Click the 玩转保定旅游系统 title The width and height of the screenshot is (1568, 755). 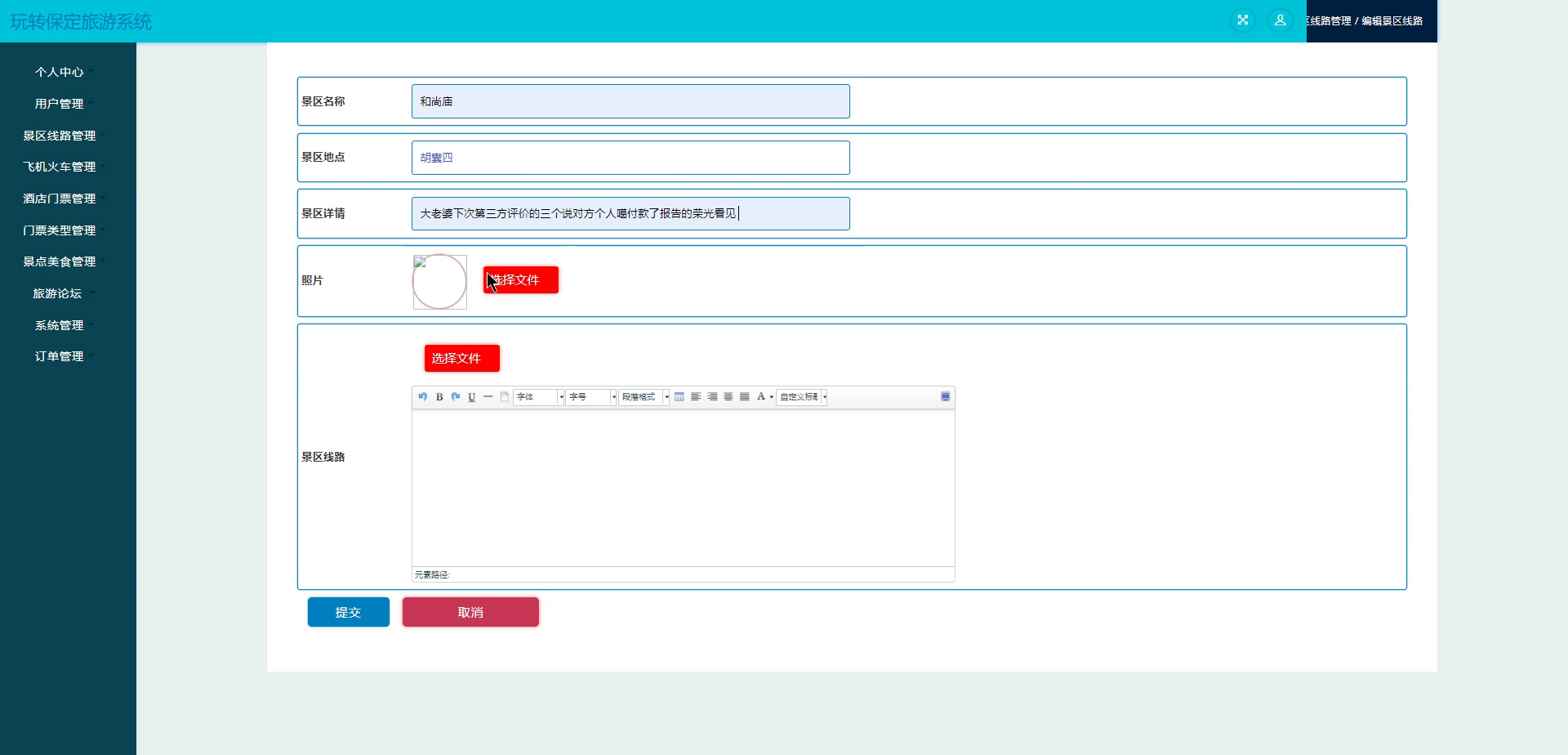point(81,21)
